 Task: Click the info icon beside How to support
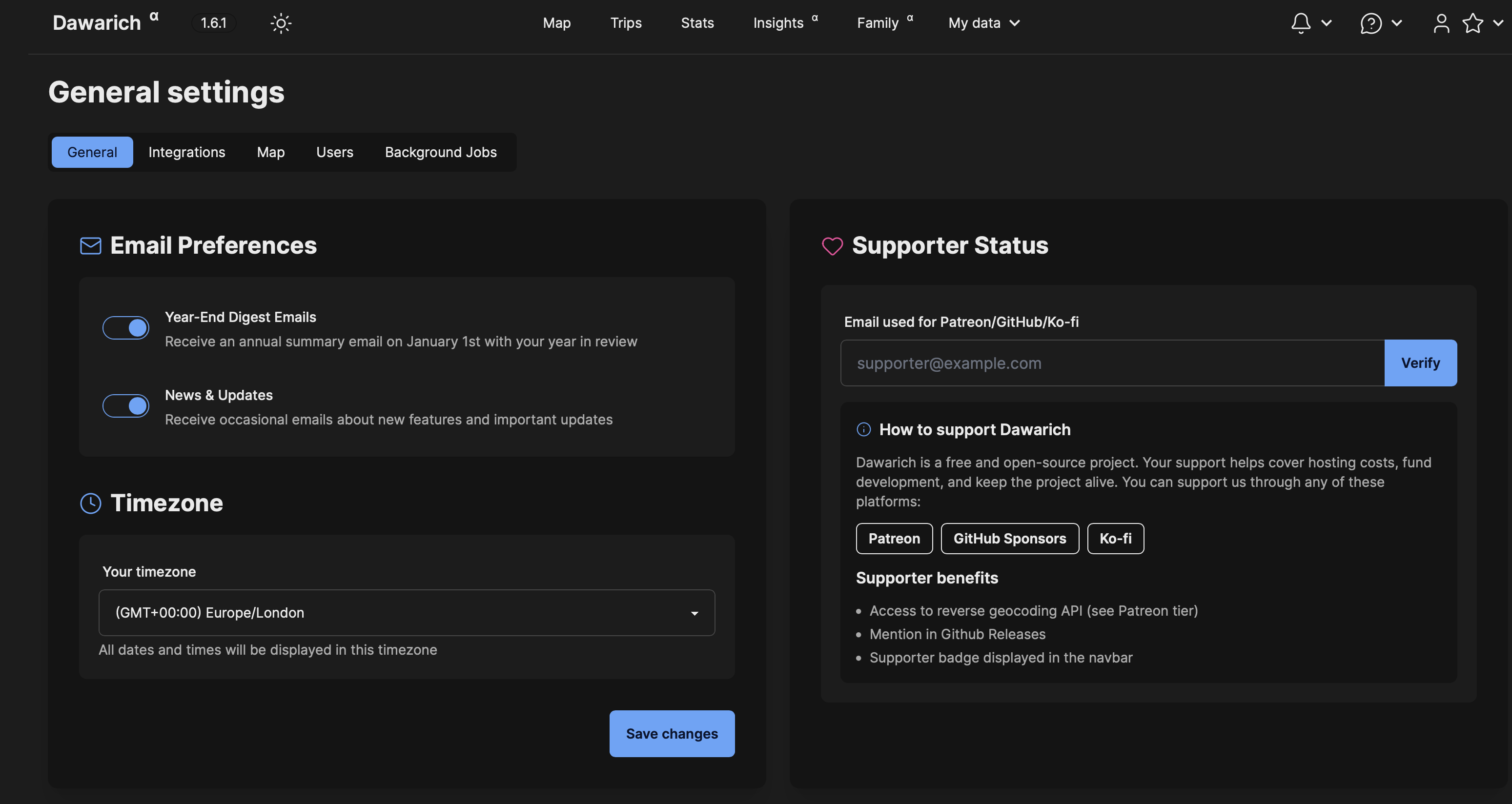(x=863, y=430)
